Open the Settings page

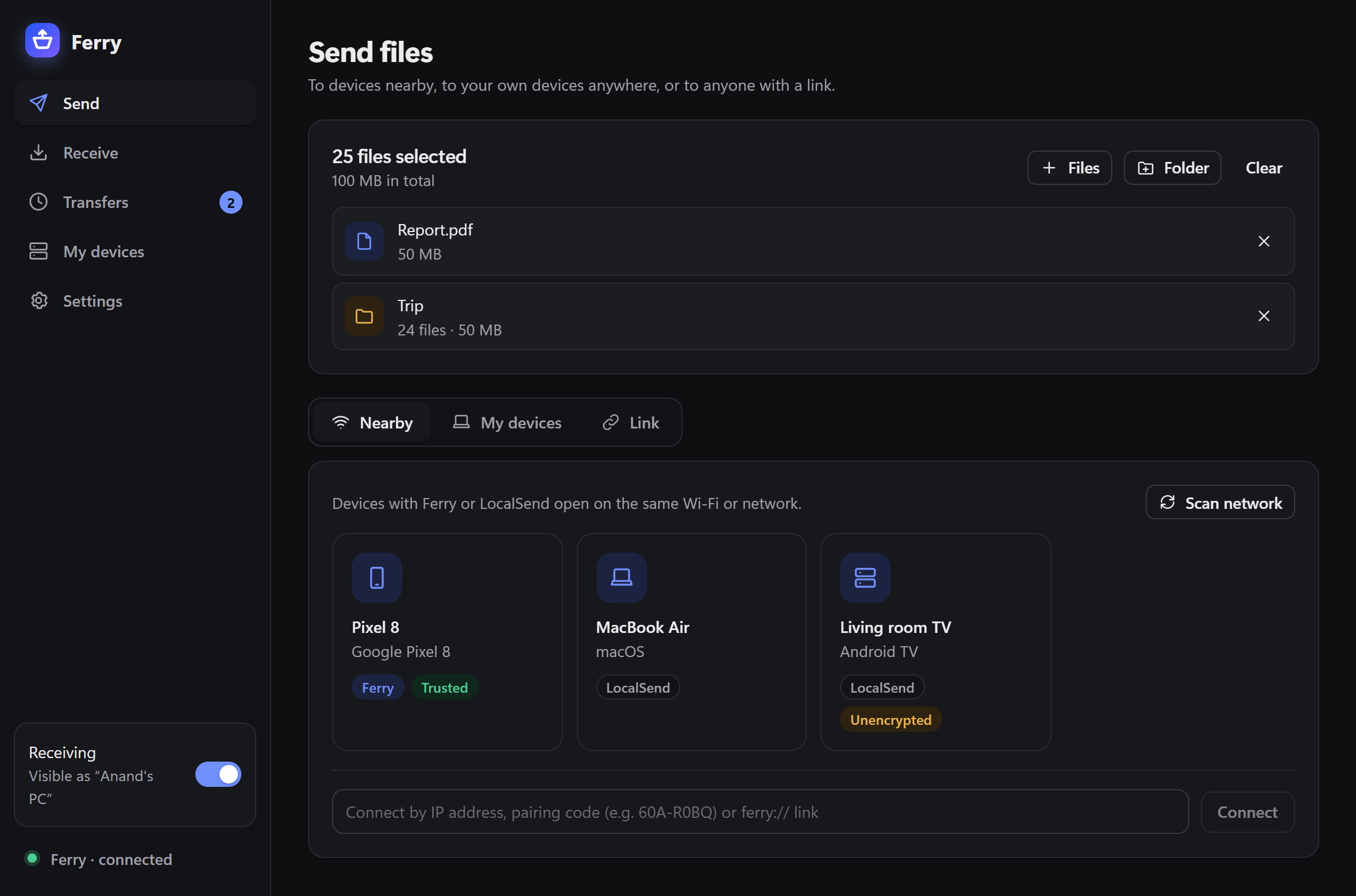pyautogui.click(x=135, y=301)
